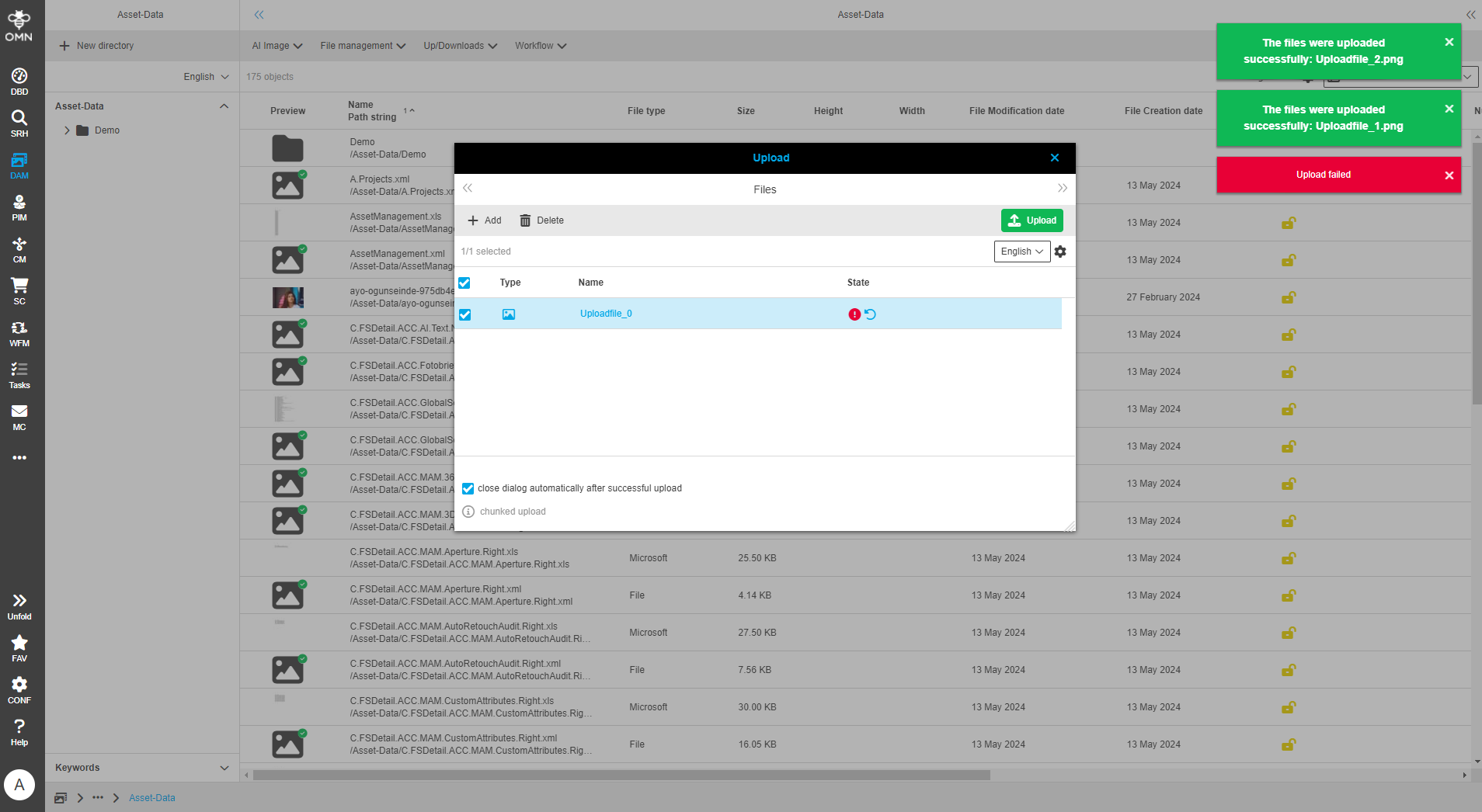Collapse the Asset-Data tree section
The width and height of the screenshot is (1482, 812).
click(x=224, y=106)
